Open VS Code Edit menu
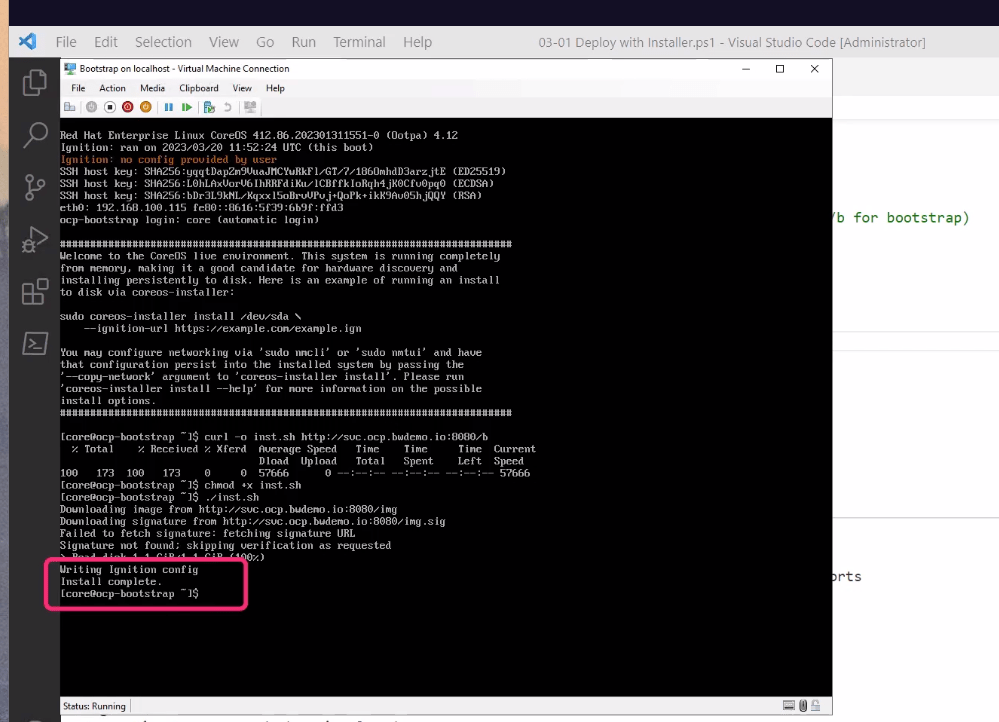The image size is (999, 722). [106, 42]
